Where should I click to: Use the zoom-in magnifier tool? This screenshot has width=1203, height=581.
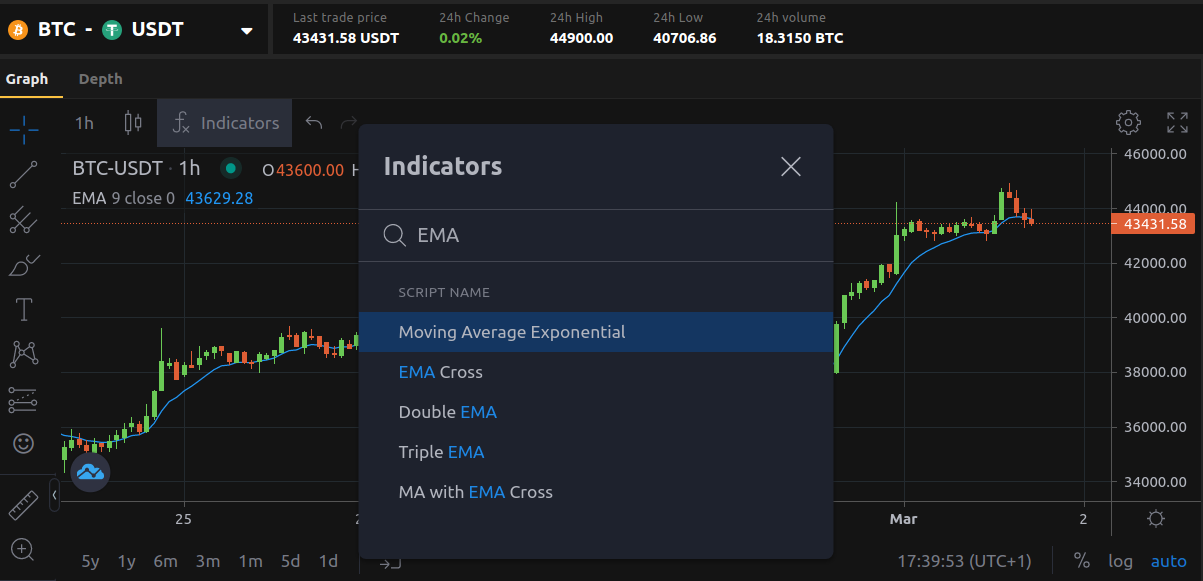coord(23,550)
